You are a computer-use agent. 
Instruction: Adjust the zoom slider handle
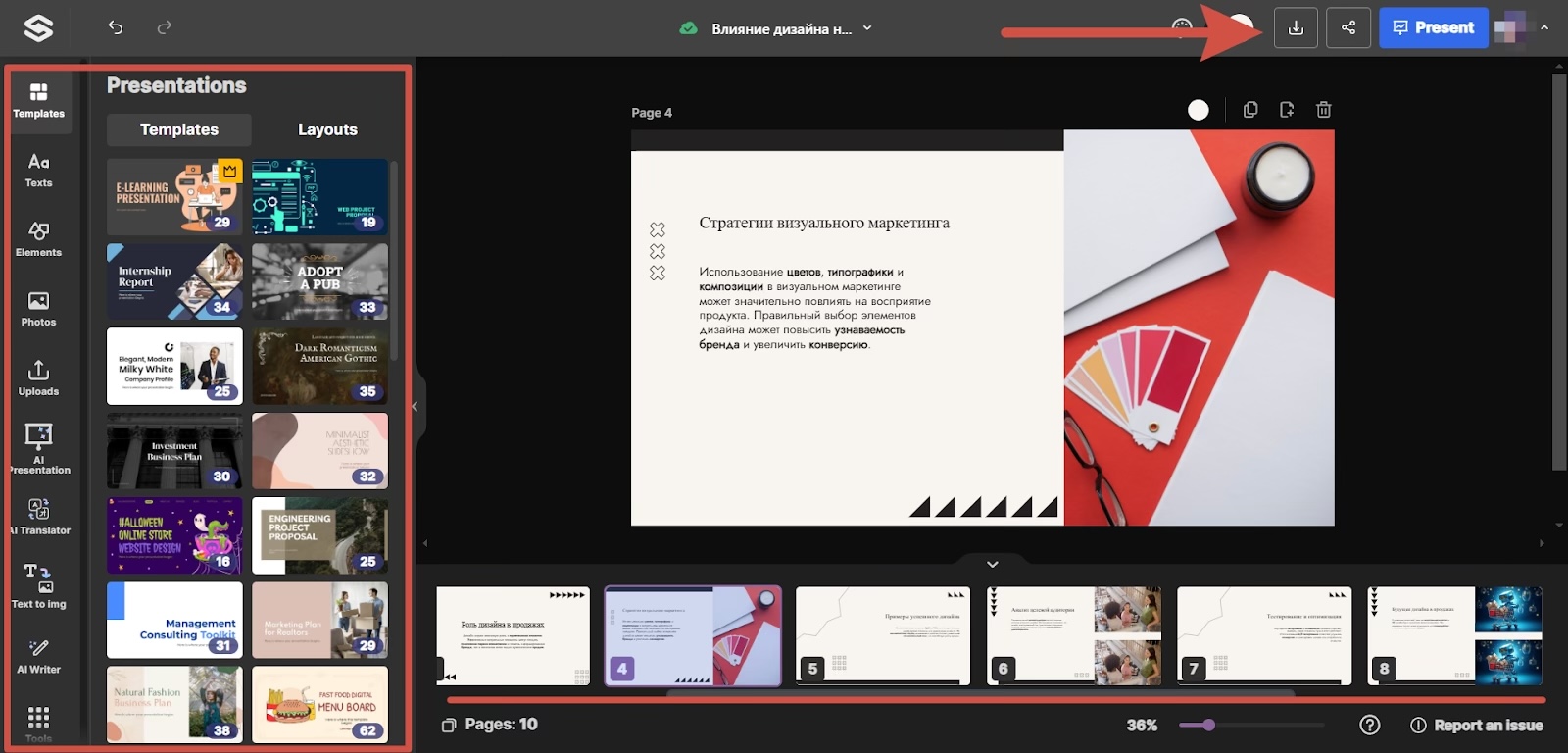click(1209, 726)
